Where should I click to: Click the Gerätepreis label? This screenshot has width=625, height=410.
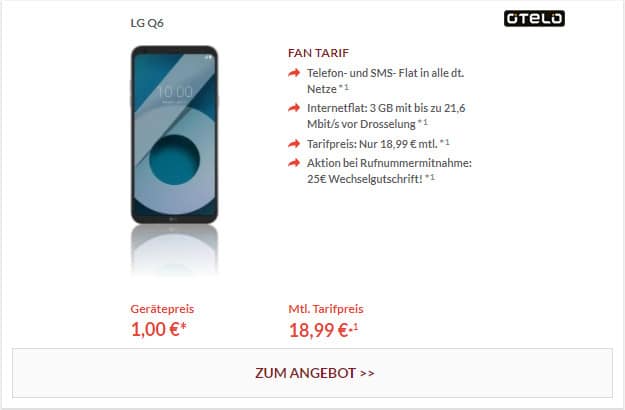tap(162, 309)
